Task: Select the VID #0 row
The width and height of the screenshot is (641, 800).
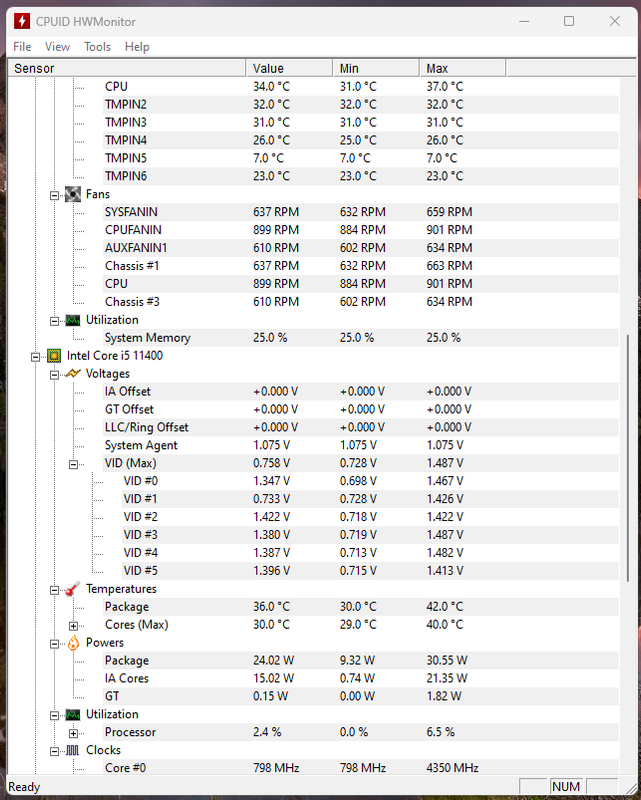Action: 371,481
